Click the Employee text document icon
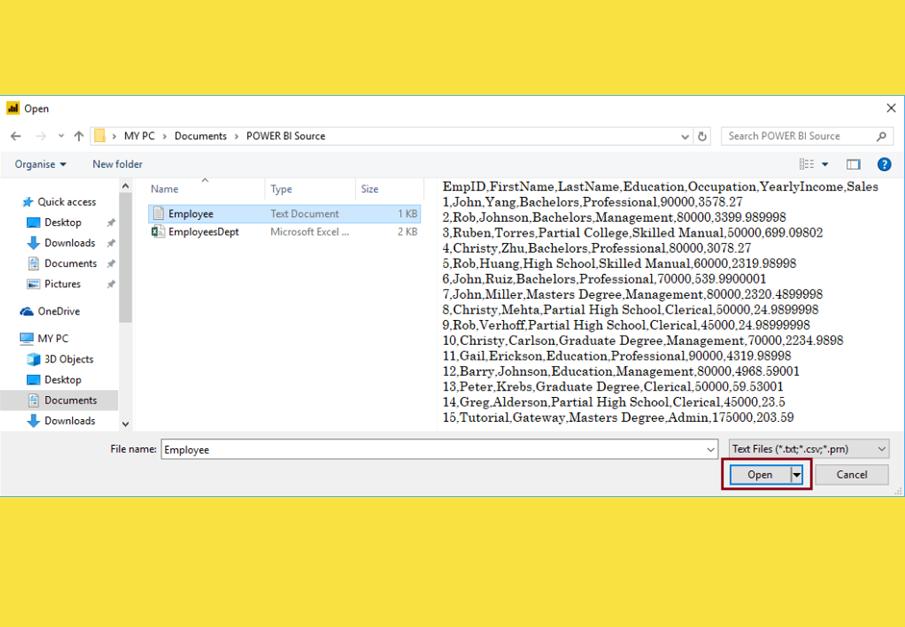Image resolution: width=905 pixels, height=627 pixels. click(158, 214)
